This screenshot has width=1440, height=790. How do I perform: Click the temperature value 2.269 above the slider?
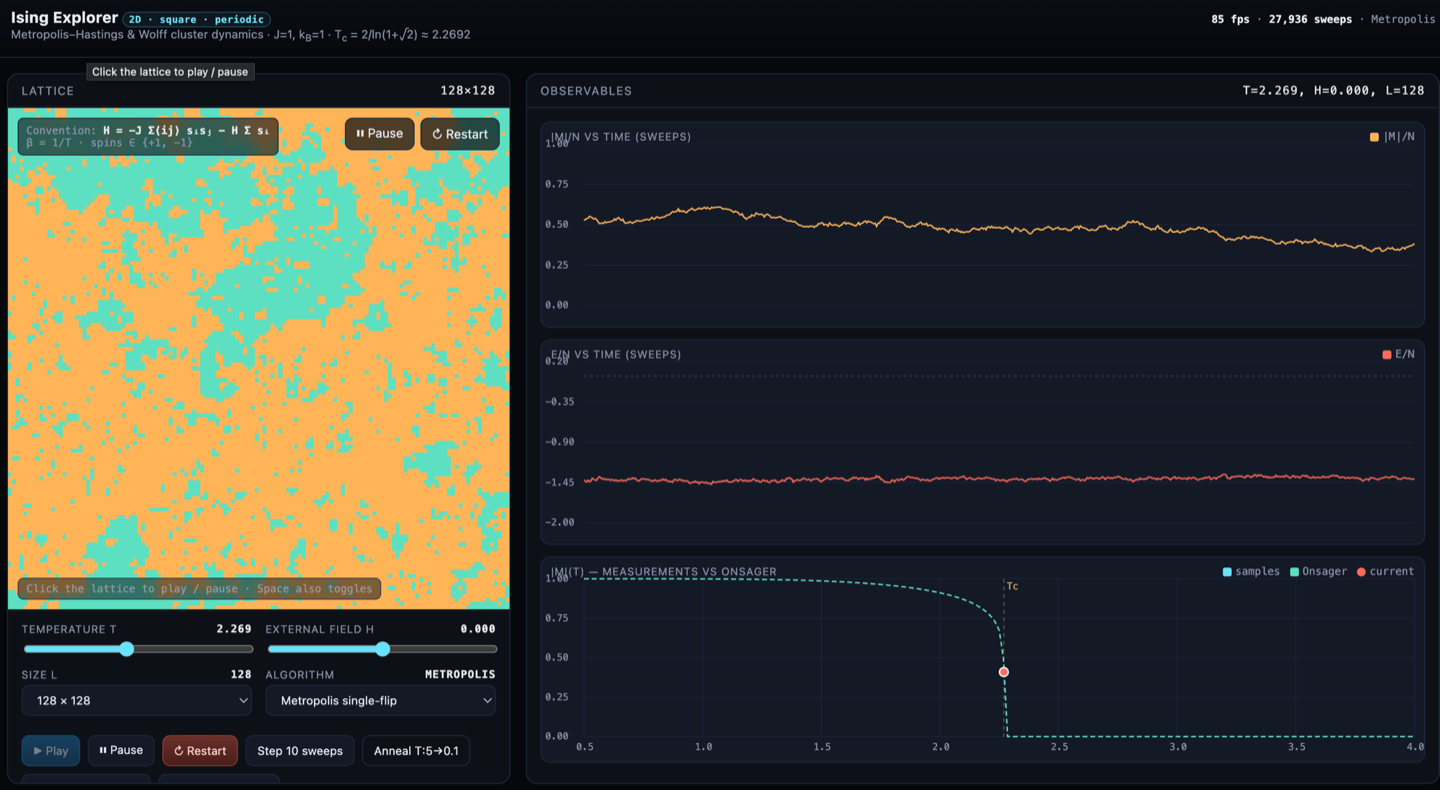point(234,629)
